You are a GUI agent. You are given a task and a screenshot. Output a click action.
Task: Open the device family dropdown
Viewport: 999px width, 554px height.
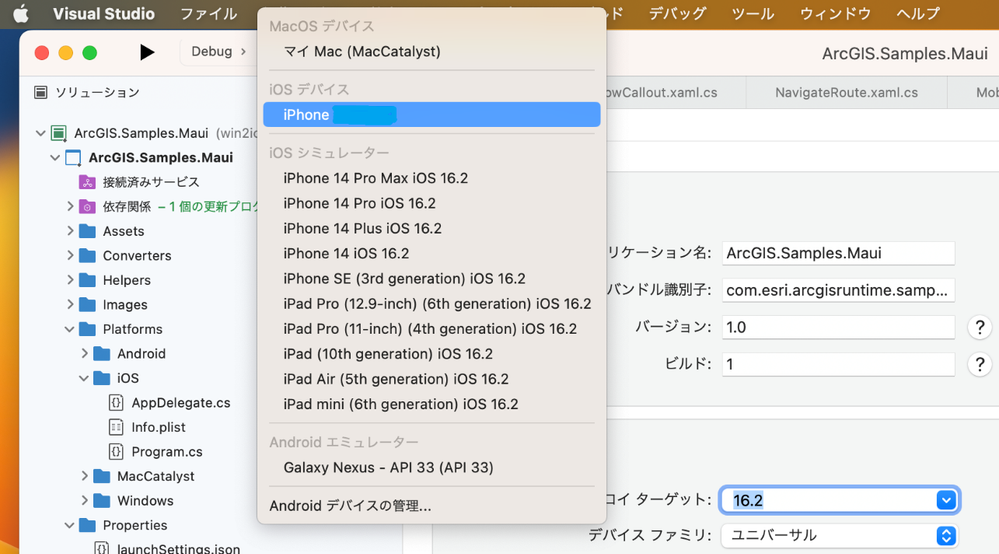[x=946, y=536]
